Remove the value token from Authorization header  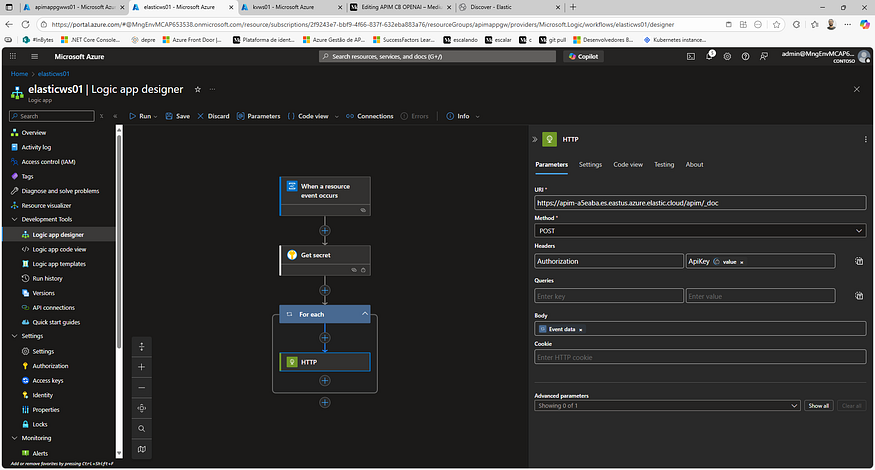742,262
